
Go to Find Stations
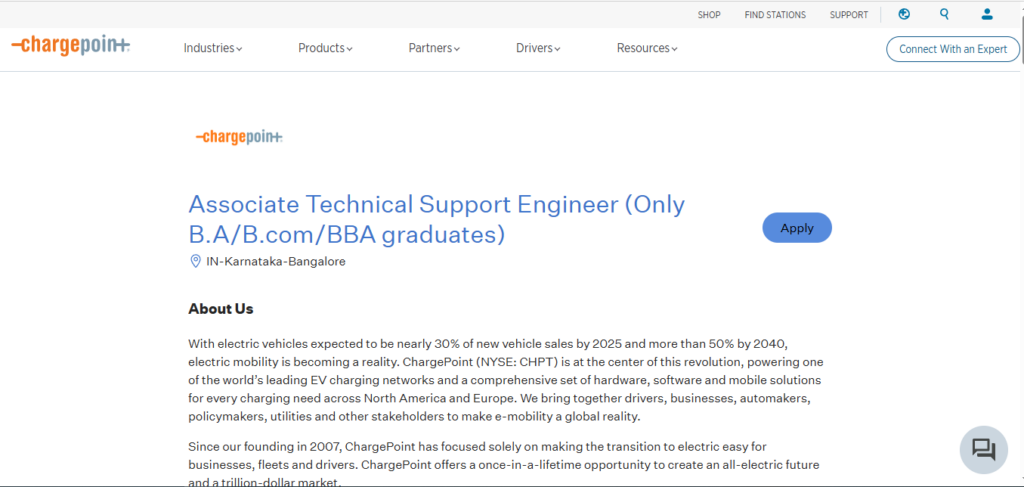[775, 14]
